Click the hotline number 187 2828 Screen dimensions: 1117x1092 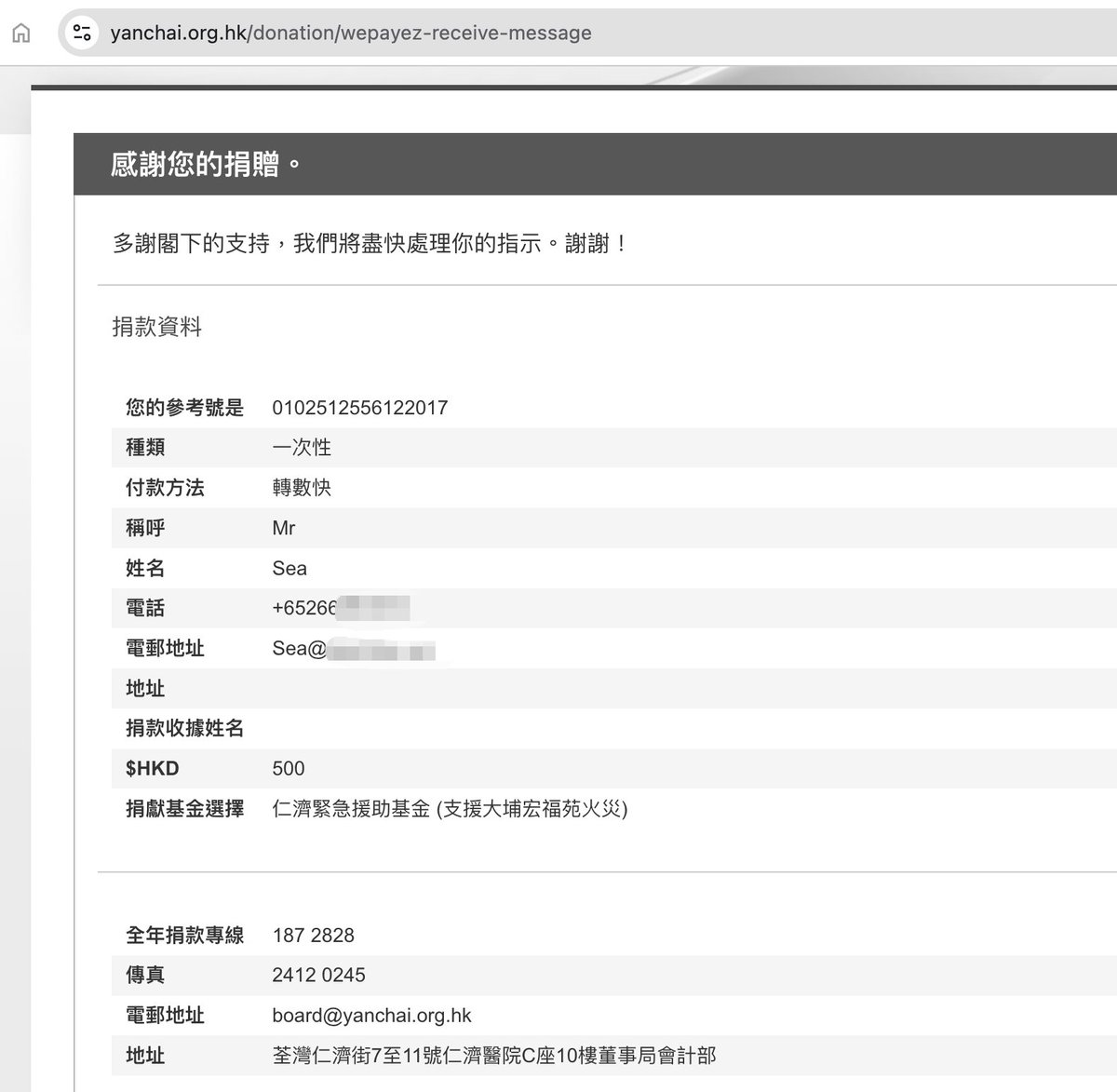point(314,936)
